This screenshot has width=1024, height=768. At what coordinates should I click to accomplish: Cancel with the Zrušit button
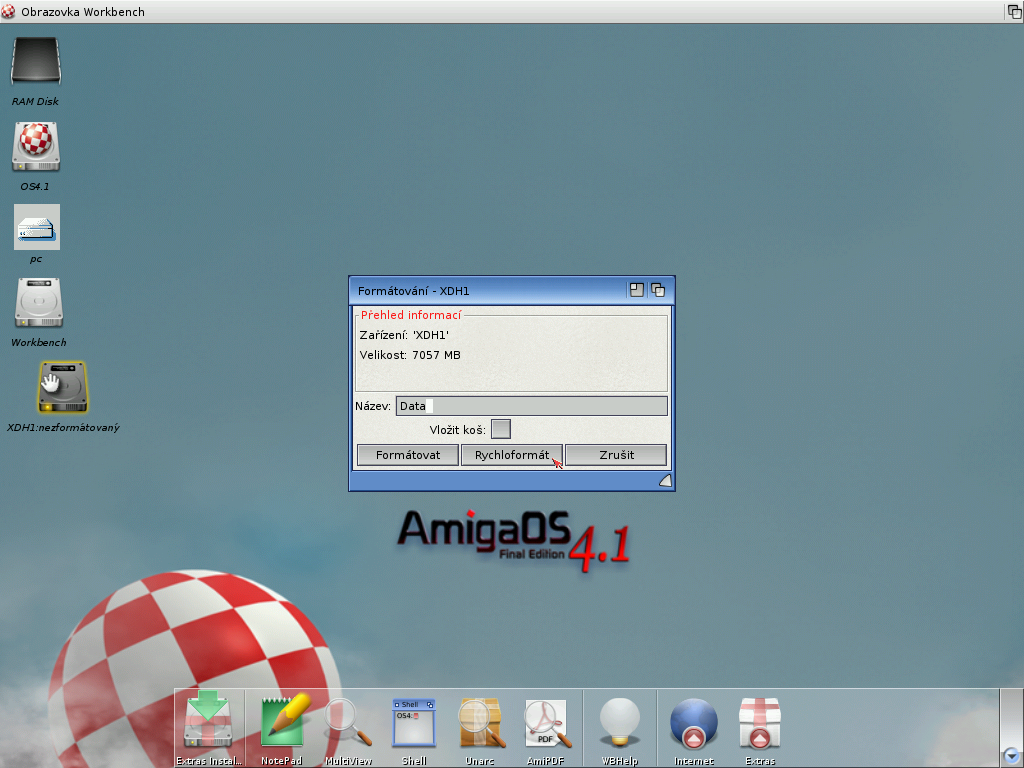click(615, 455)
